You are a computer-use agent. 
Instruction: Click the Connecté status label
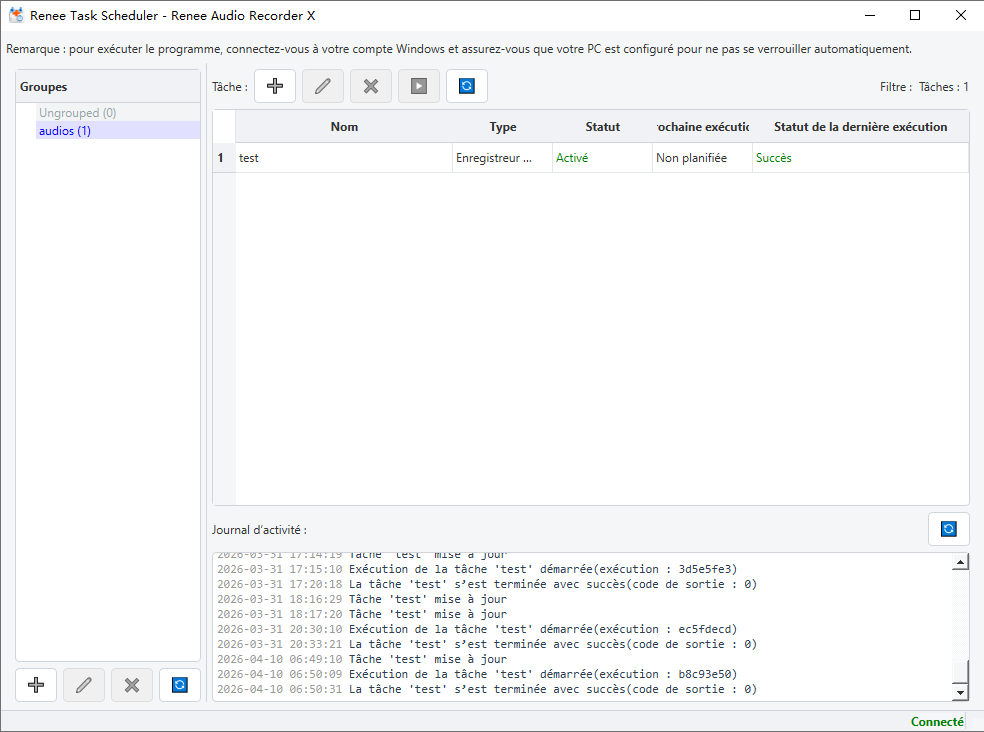click(x=937, y=722)
